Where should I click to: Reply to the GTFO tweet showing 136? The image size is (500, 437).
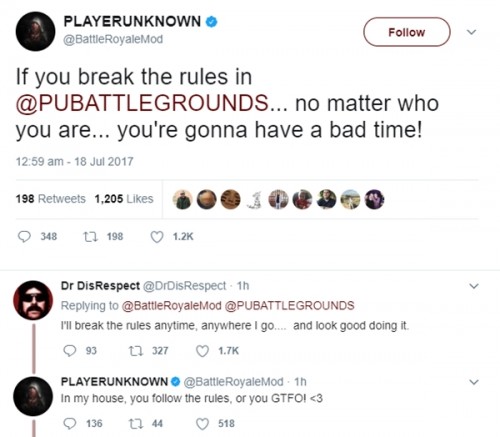click(69, 423)
